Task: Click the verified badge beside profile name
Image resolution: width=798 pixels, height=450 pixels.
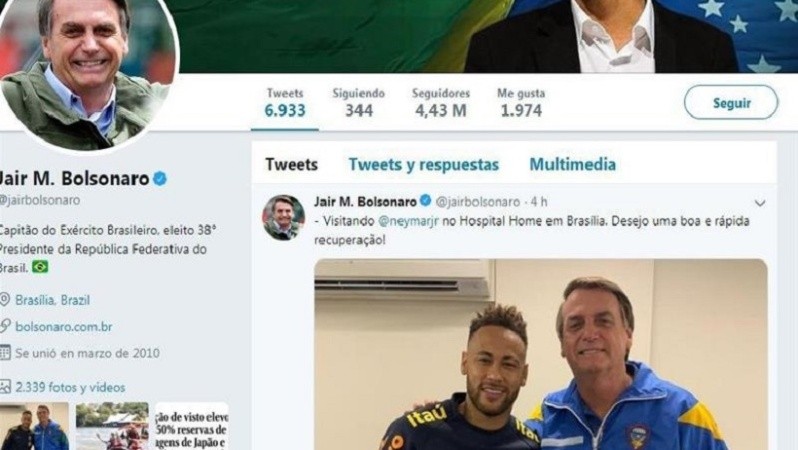Action: coord(160,179)
